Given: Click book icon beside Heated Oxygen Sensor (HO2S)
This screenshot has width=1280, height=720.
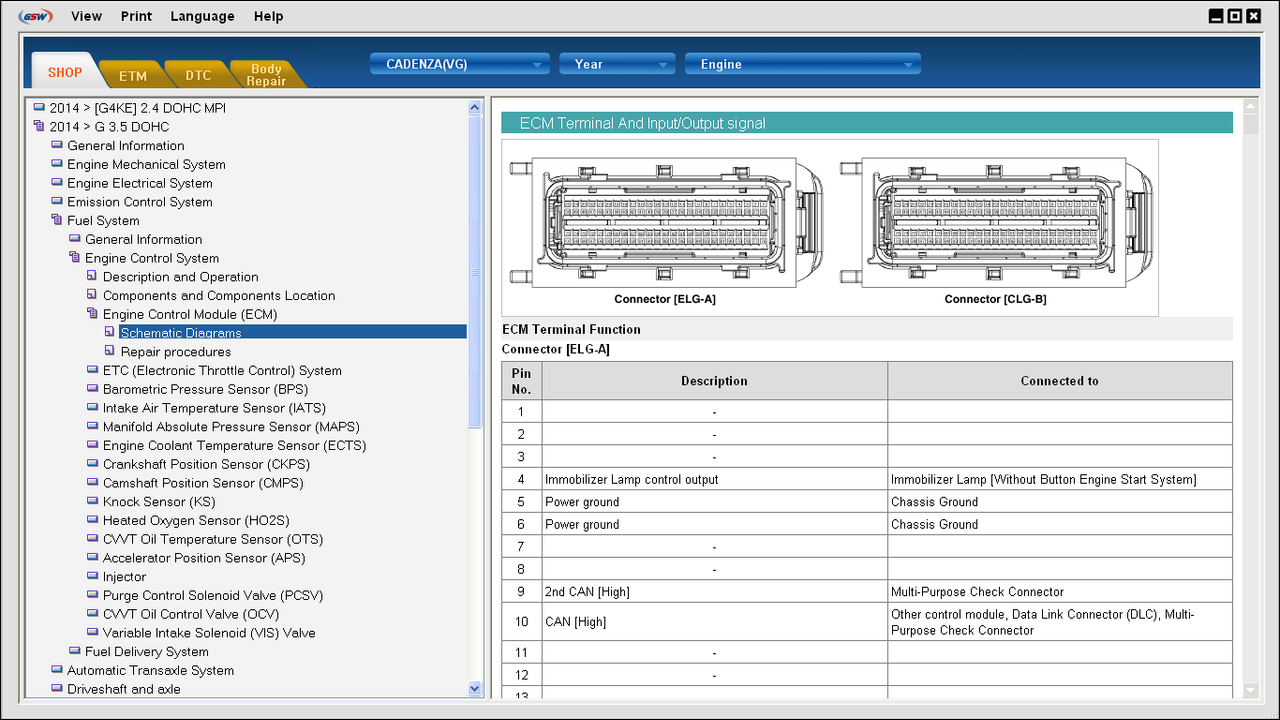Looking at the screenshot, I should point(93,520).
